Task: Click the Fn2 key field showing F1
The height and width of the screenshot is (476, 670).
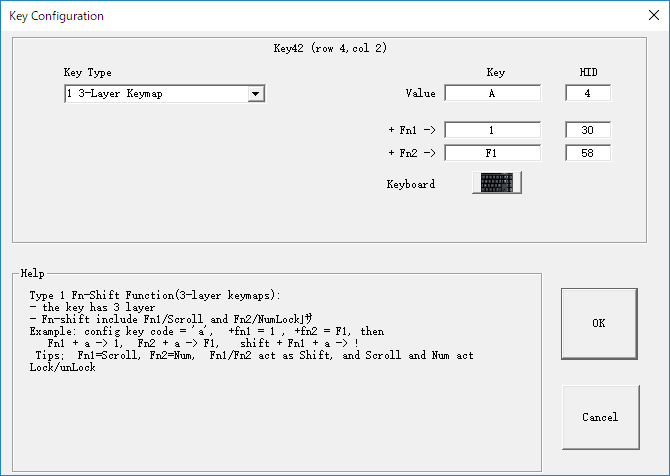Action: click(x=493, y=153)
